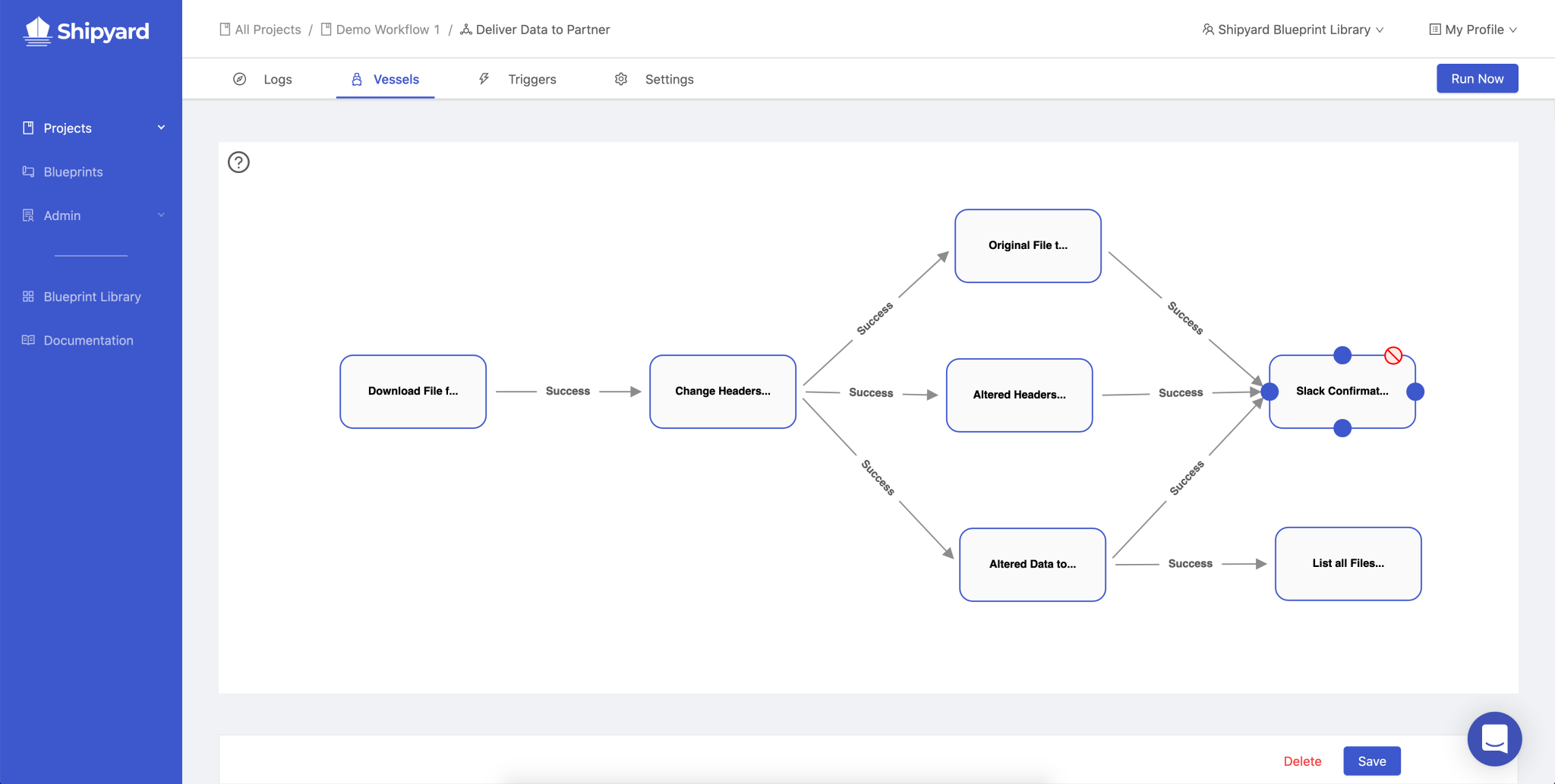
Task: Open the My Profile dropdown
Action: pyautogui.click(x=1473, y=30)
